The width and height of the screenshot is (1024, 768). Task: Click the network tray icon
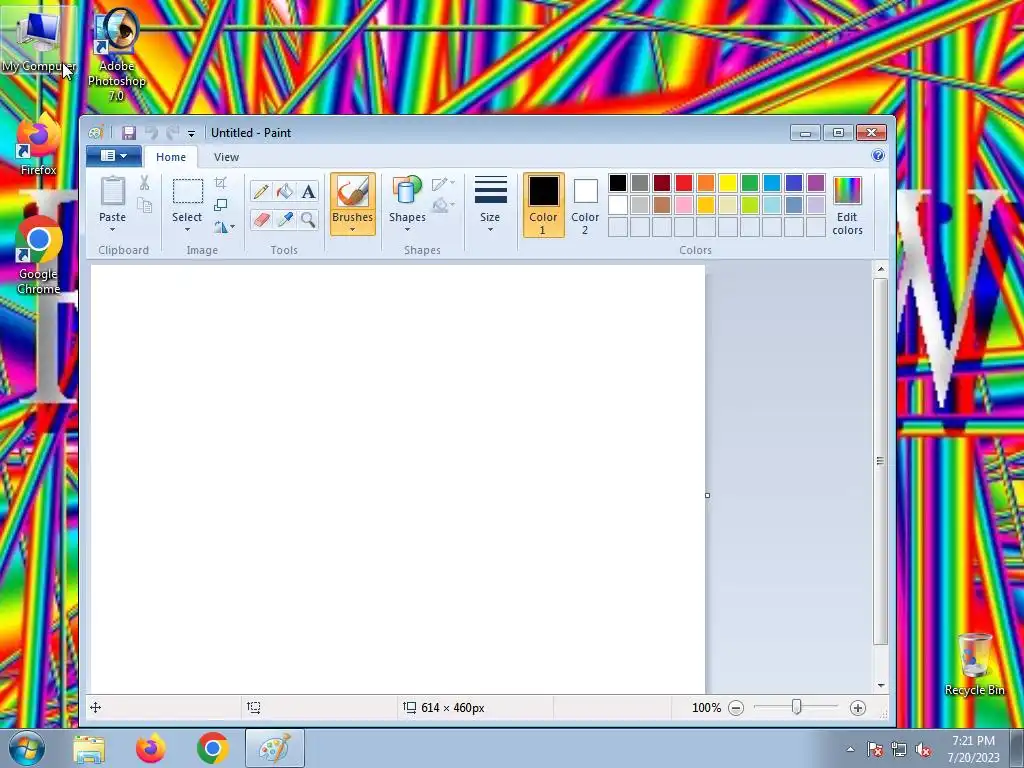(x=899, y=750)
